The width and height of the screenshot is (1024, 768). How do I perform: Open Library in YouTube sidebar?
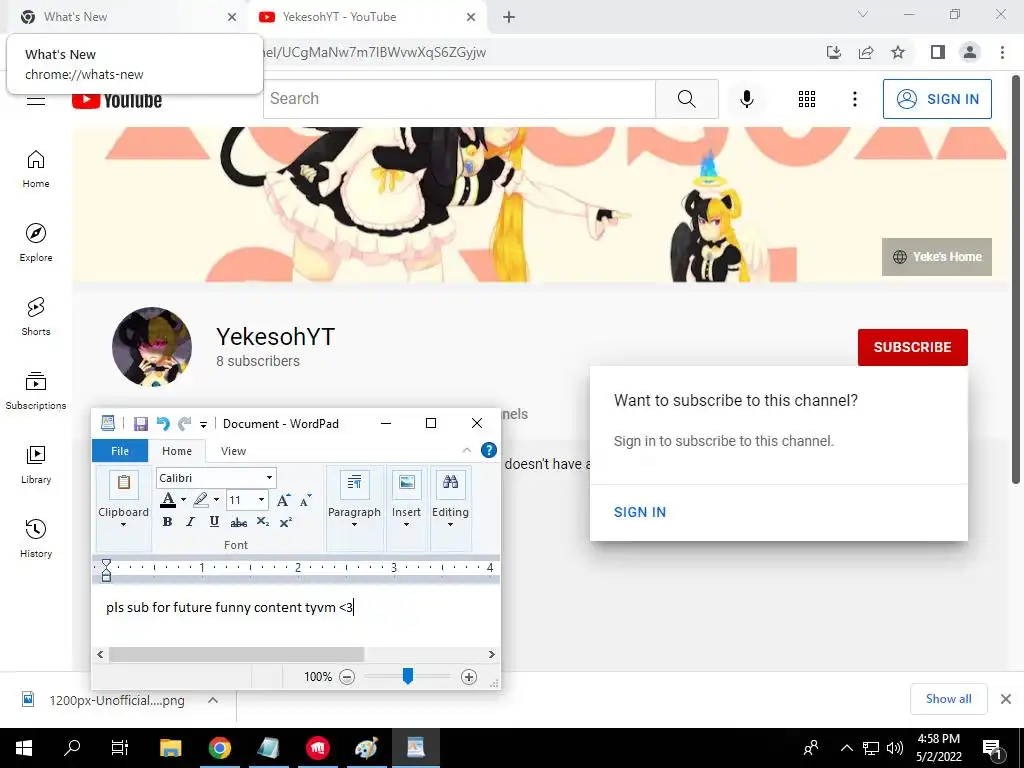pyautogui.click(x=36, y=464)
